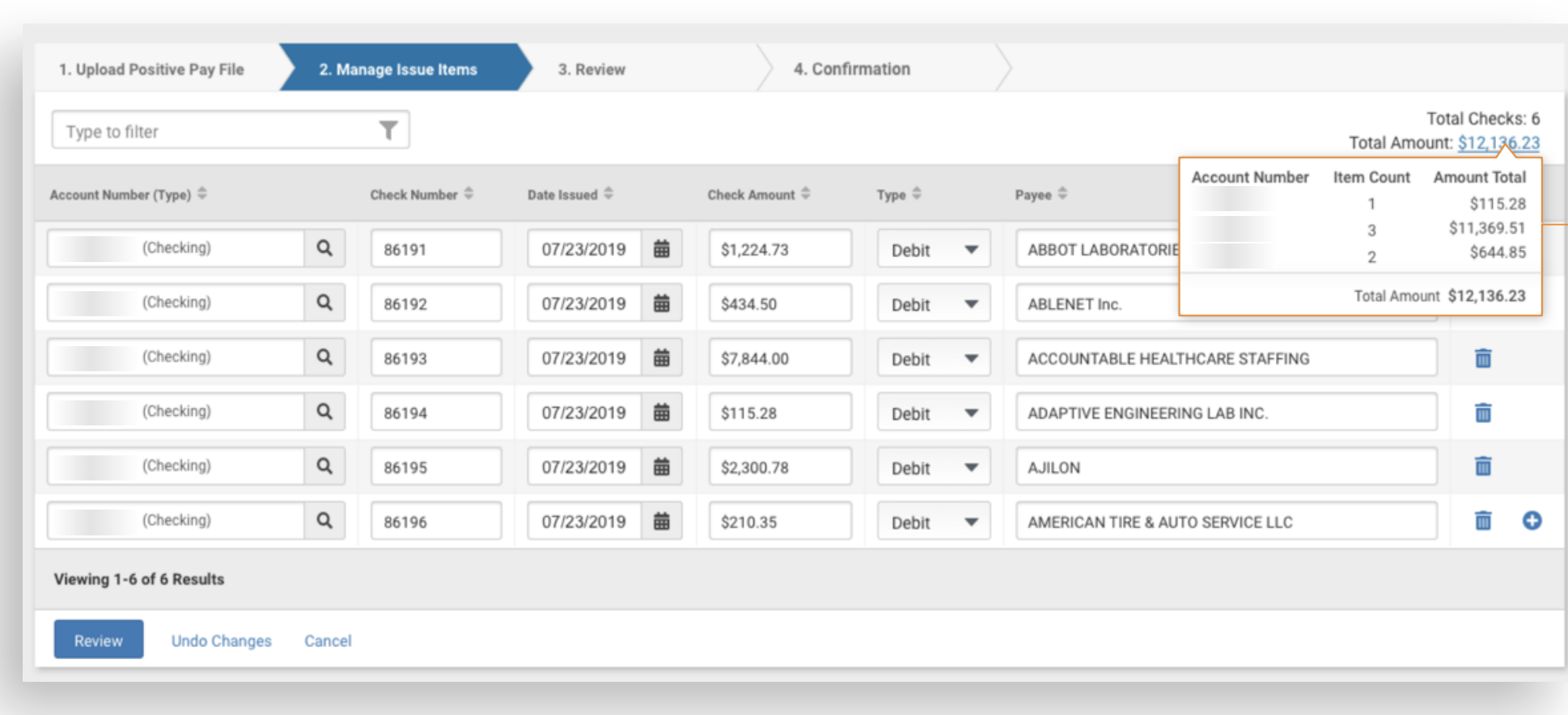Image resolution: width=1568 pixels, height=715 pixels.
Task: Open calendar picker for check 86195
Action: (x=661, y=467)
